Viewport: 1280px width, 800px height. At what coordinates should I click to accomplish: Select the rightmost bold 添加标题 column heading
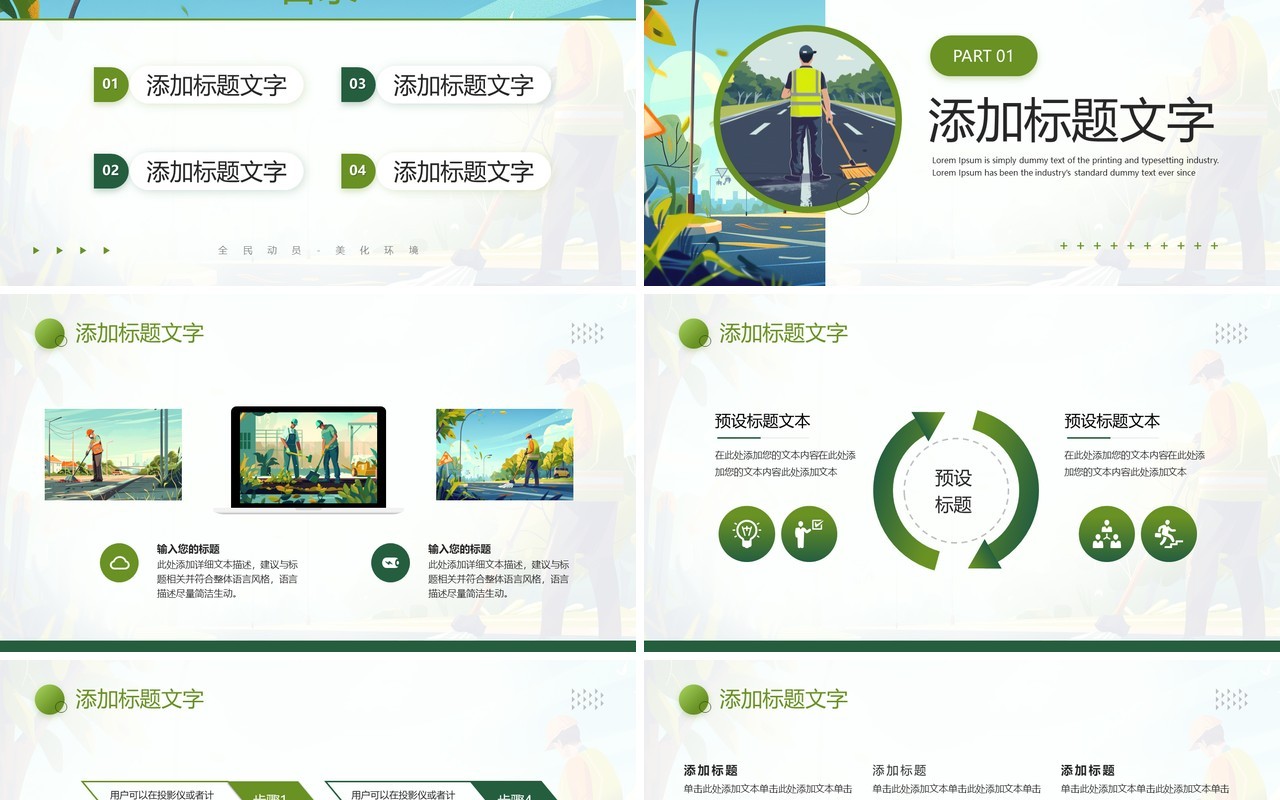point(1088,770)
